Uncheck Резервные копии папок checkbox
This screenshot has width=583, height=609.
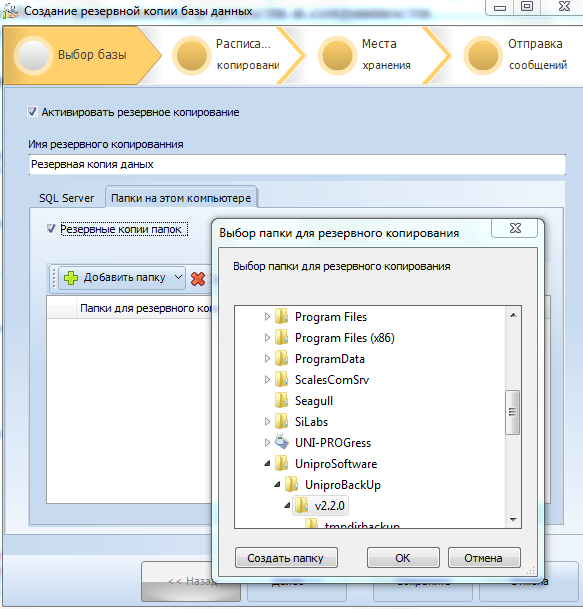click(51, 229)
